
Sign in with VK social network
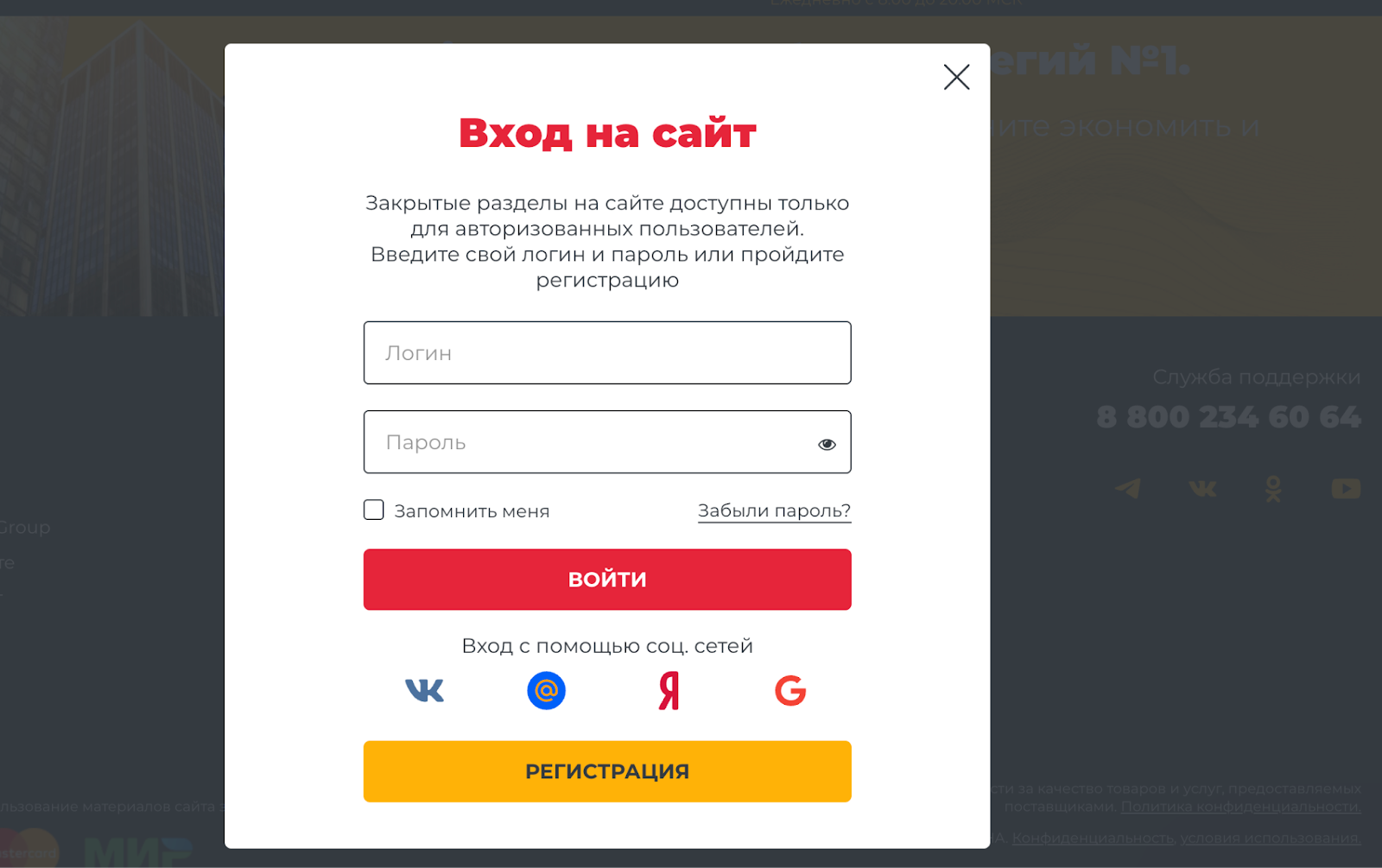point(425,690)
